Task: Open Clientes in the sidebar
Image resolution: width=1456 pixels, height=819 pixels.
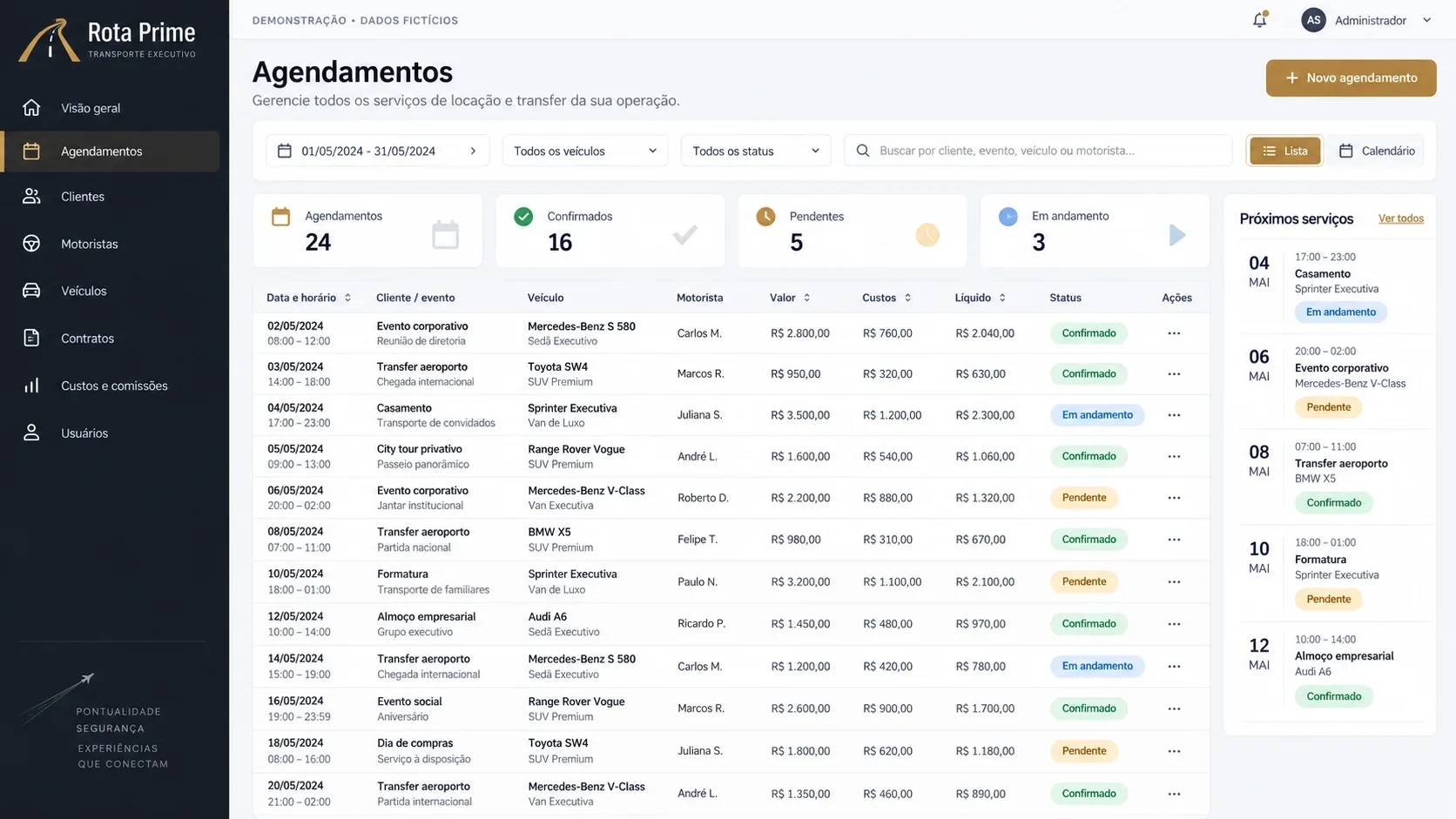Action: [111, 197]
